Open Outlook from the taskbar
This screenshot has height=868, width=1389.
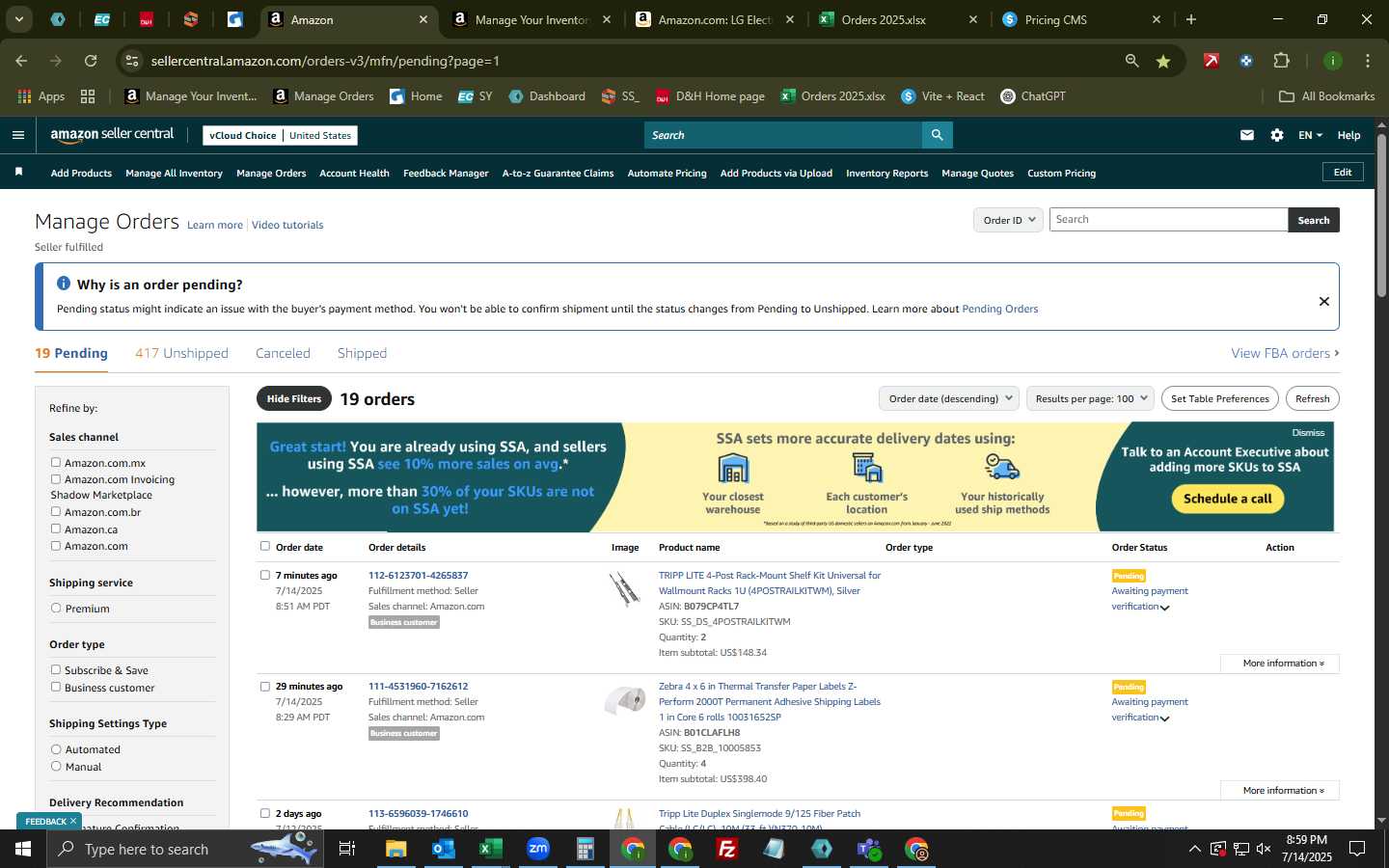444,849
